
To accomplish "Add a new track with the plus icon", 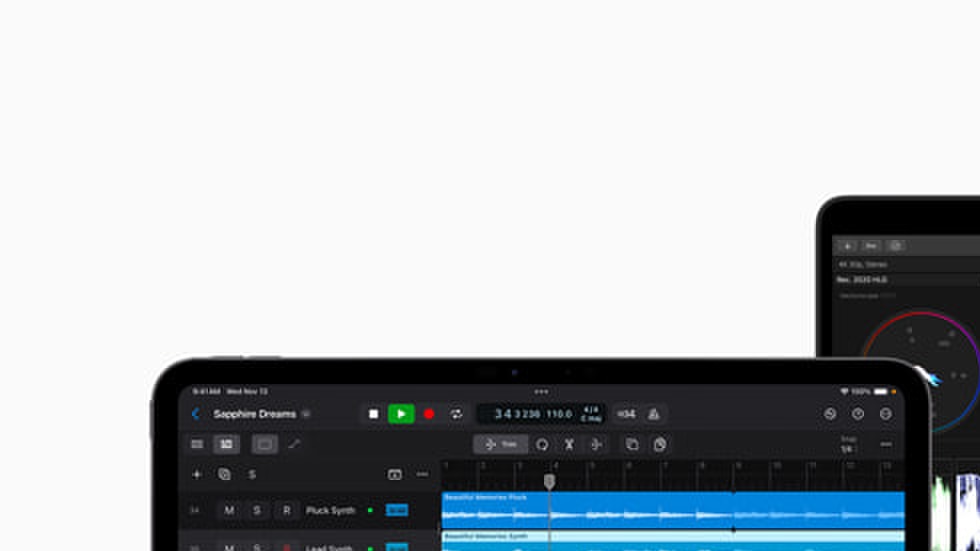I will (x=196, y=475).
